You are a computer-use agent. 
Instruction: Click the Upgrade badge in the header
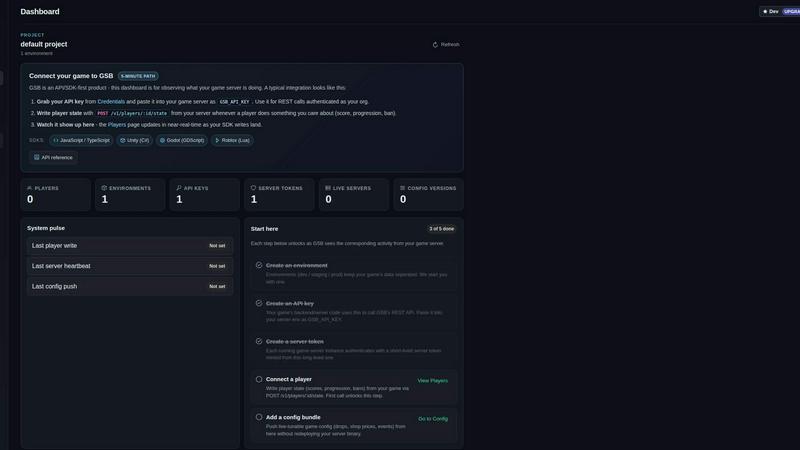coord(791,11)
